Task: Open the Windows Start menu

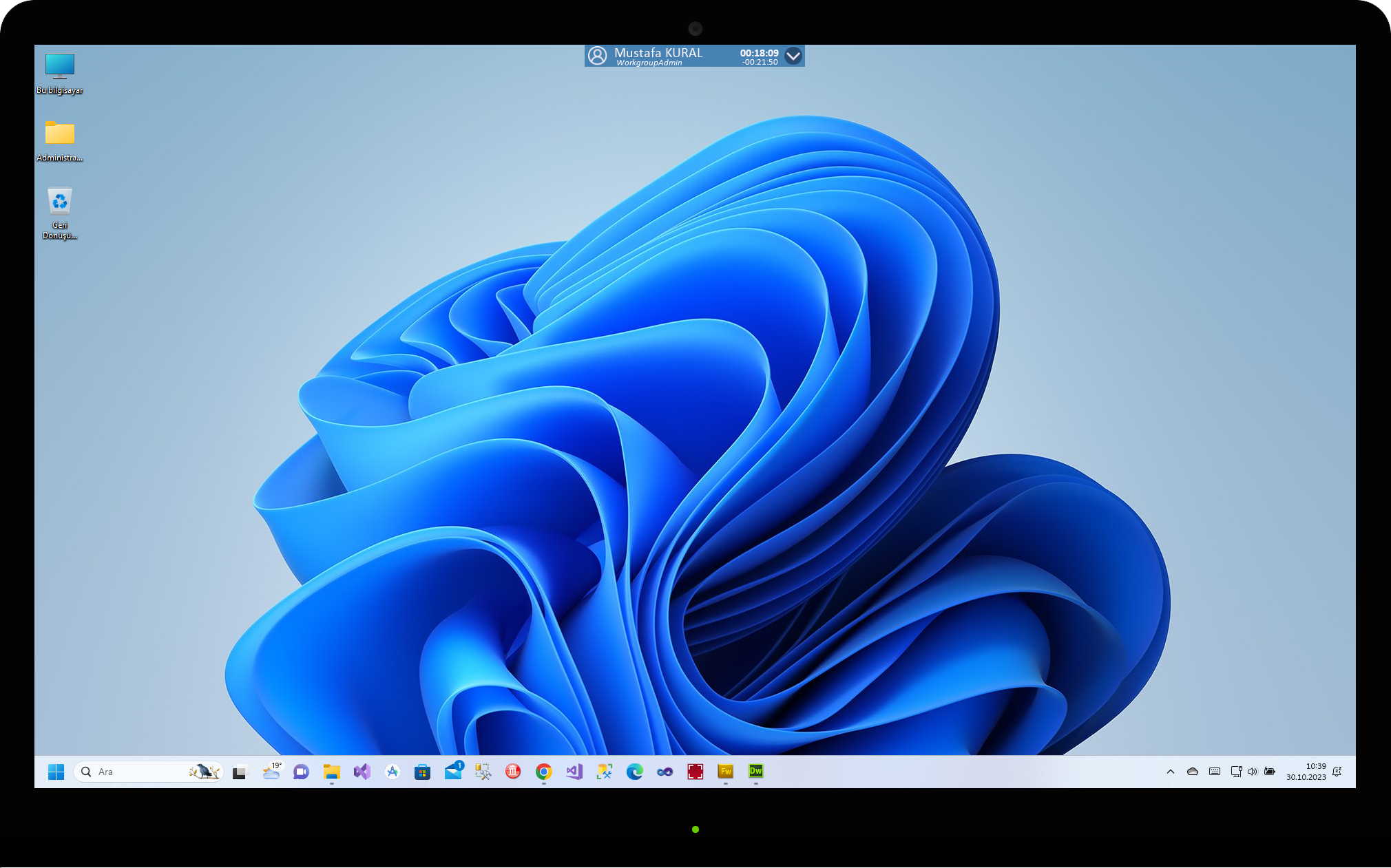Action: pos(56,772)
